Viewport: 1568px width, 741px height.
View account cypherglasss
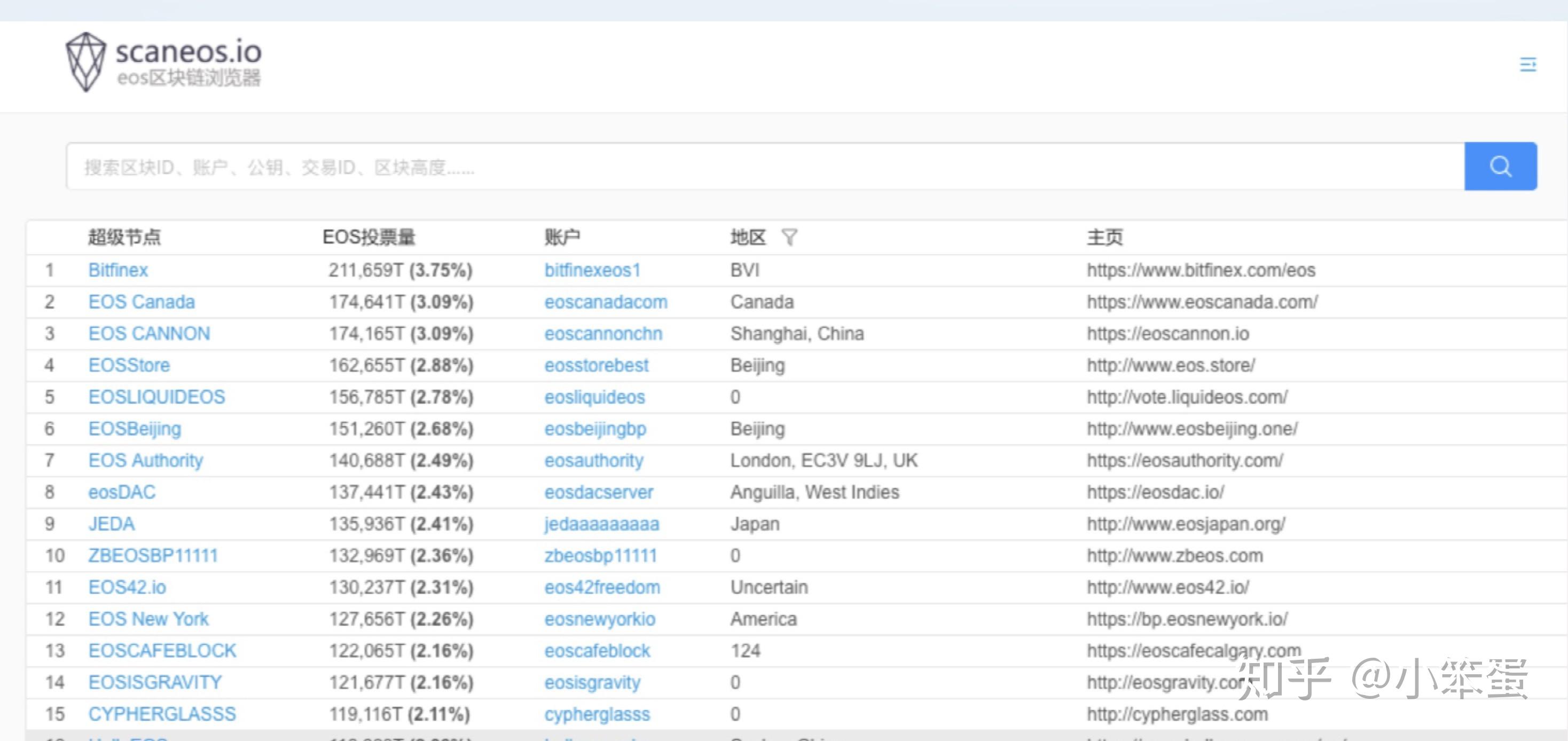click(x=597, y=714)
